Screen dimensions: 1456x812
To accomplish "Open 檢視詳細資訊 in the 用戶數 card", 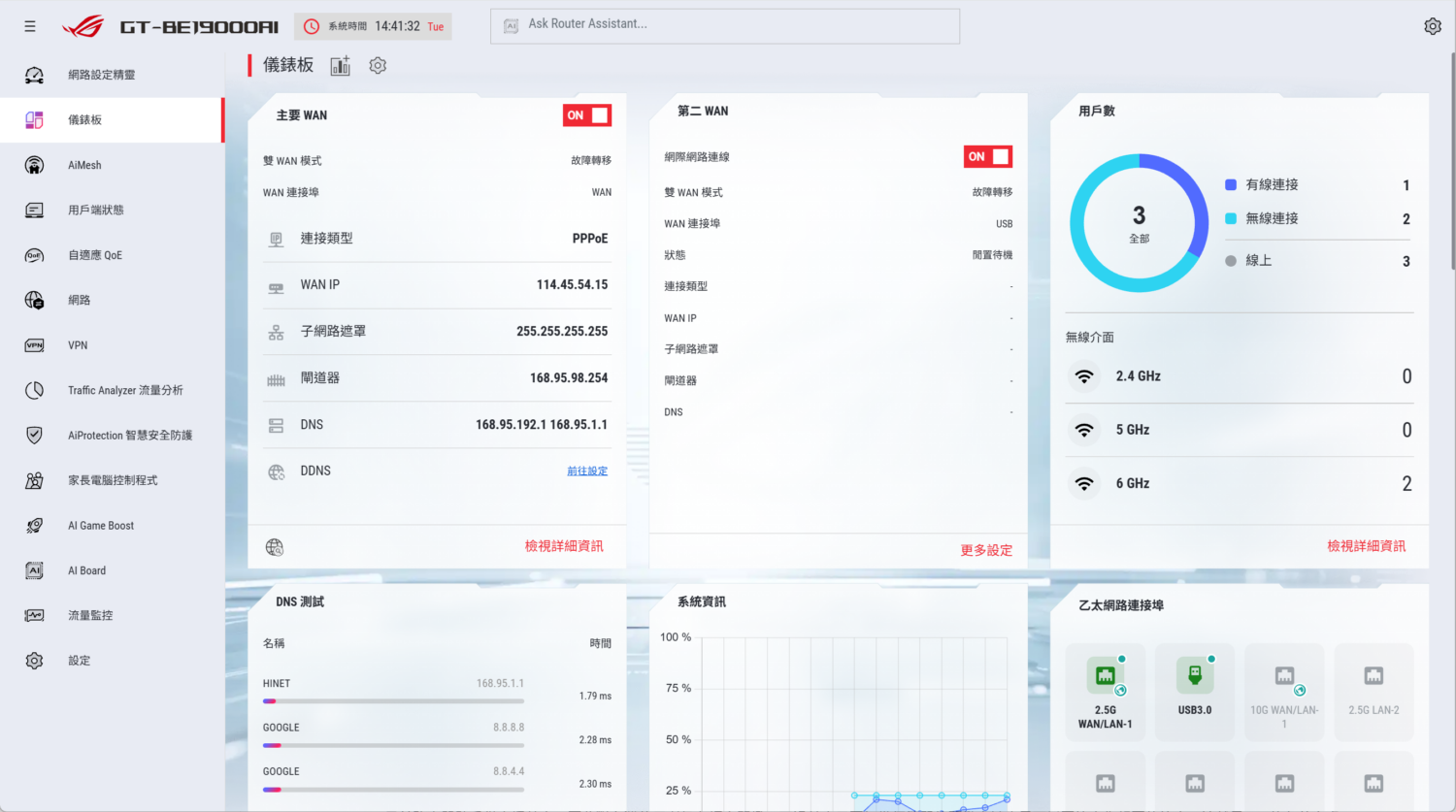I will tap(1367, 546).
